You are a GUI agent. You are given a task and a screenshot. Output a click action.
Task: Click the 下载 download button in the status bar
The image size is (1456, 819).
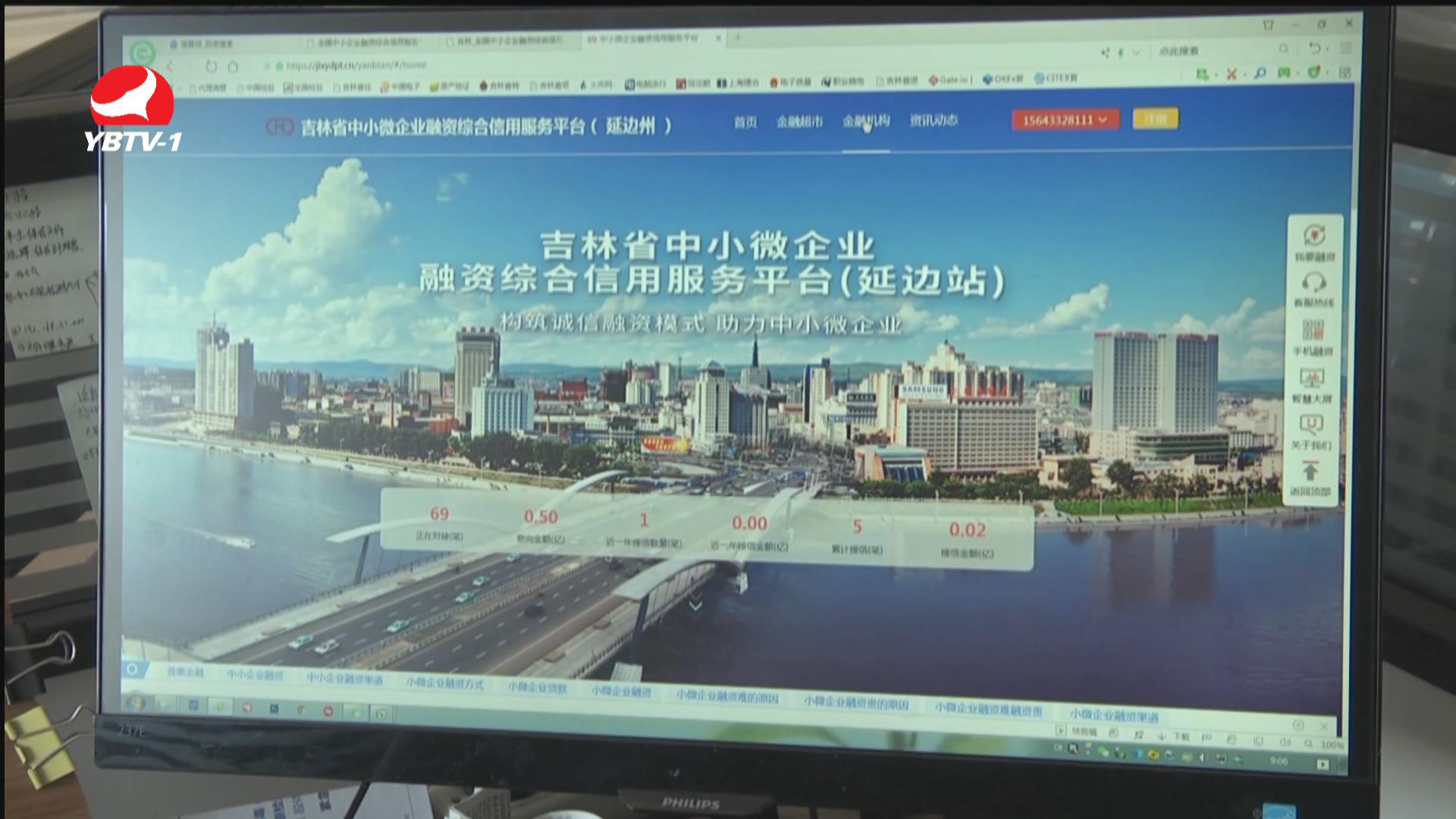[1174, 736]
